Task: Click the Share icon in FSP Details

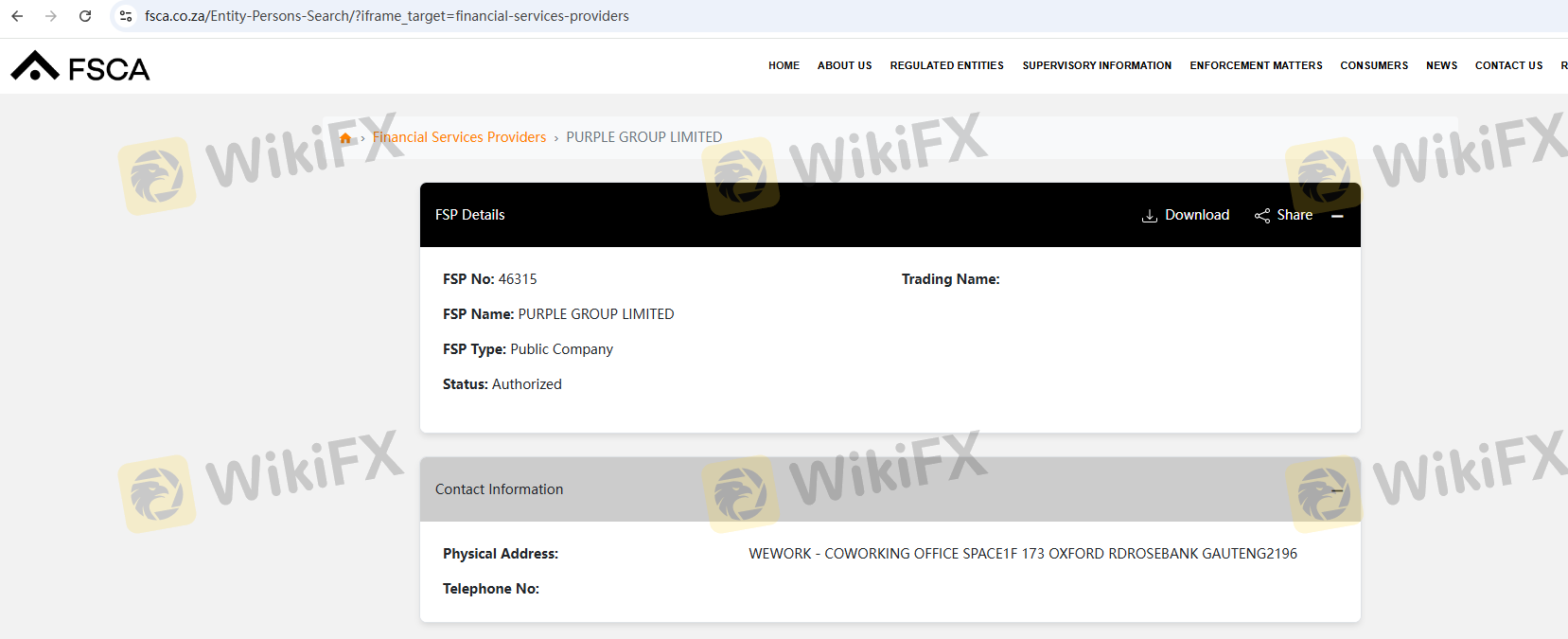Action: pyautogui.click(x=1262, y=216)
